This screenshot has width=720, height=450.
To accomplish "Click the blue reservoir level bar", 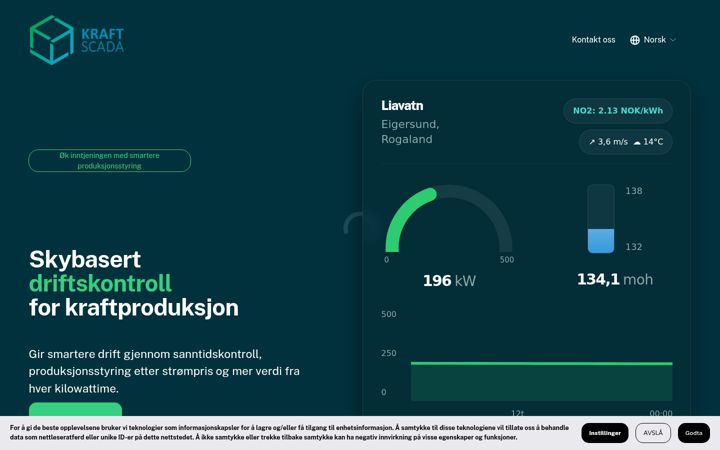I will pyautogui.click(x=601, y=241).
